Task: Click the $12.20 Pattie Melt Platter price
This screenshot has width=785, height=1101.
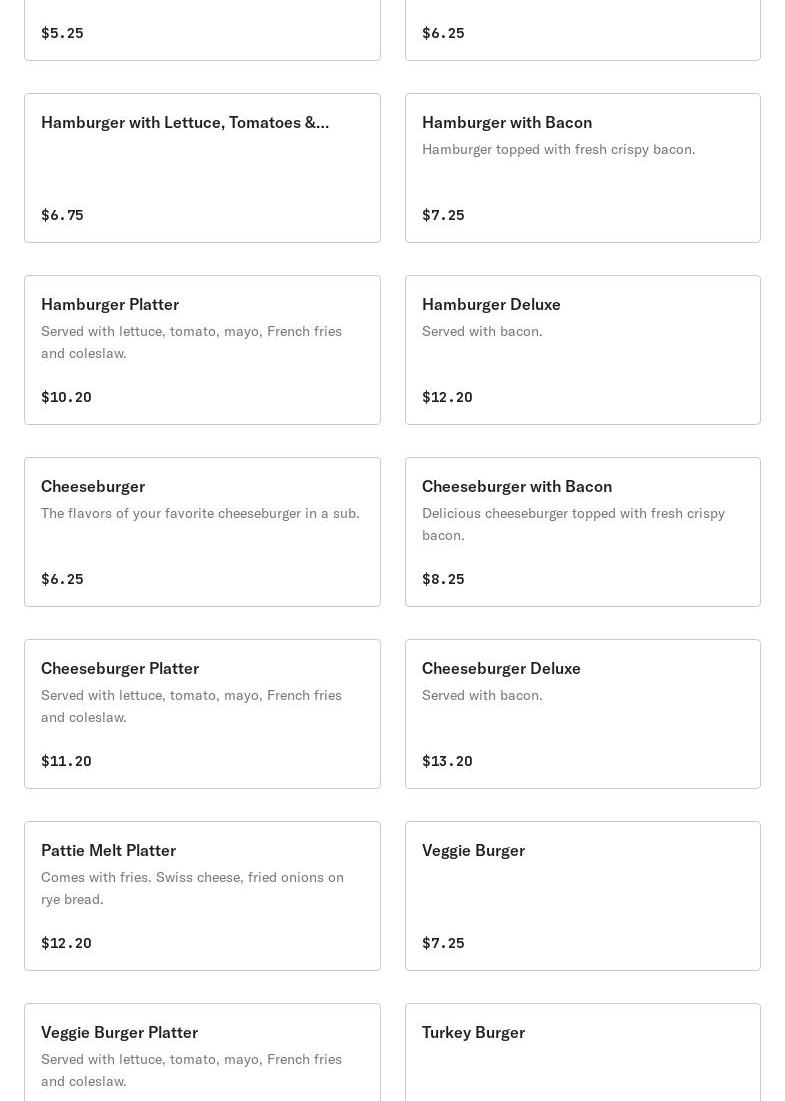Action: pos(66,943)
